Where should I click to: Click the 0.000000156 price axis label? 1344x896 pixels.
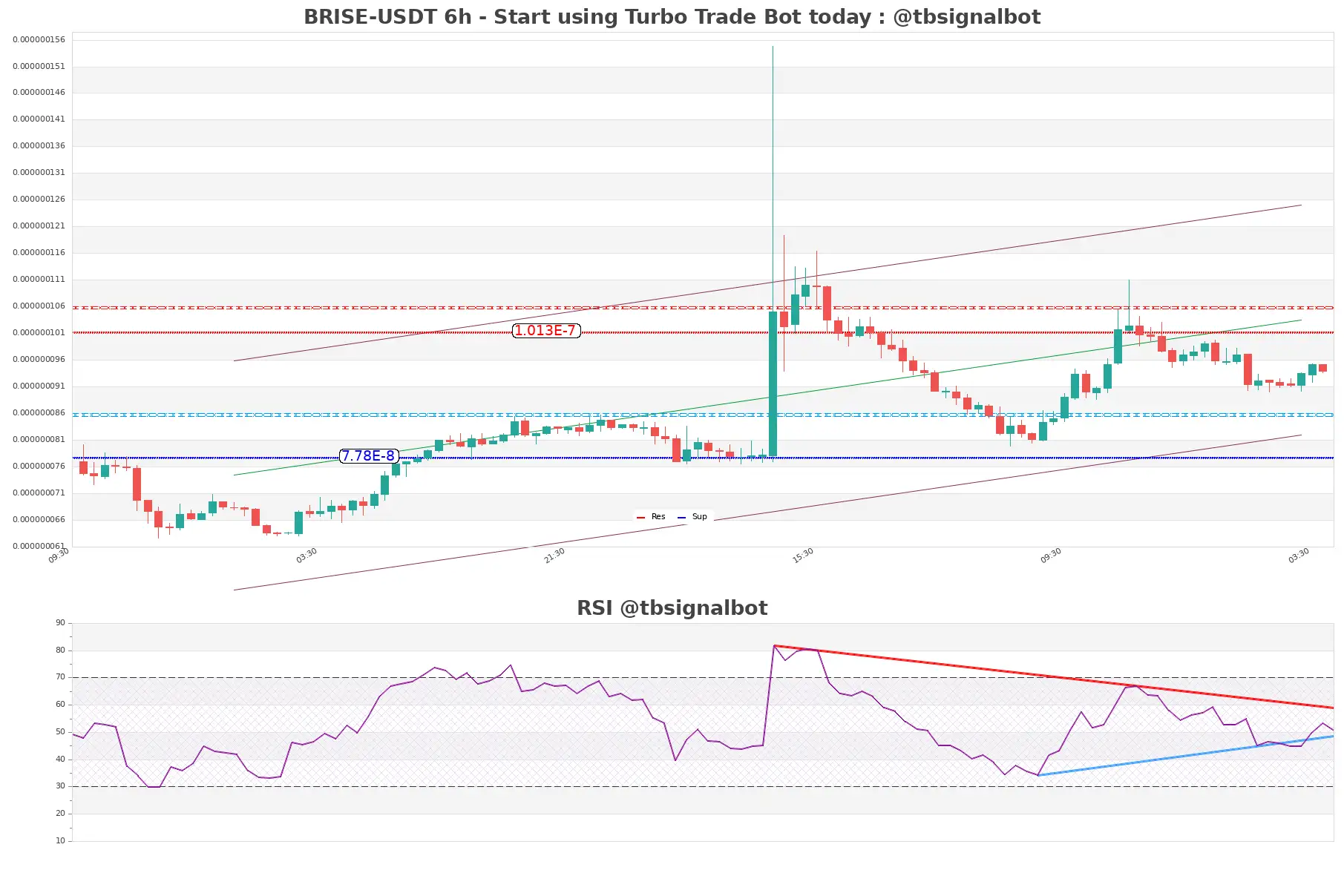click(39, 40)
